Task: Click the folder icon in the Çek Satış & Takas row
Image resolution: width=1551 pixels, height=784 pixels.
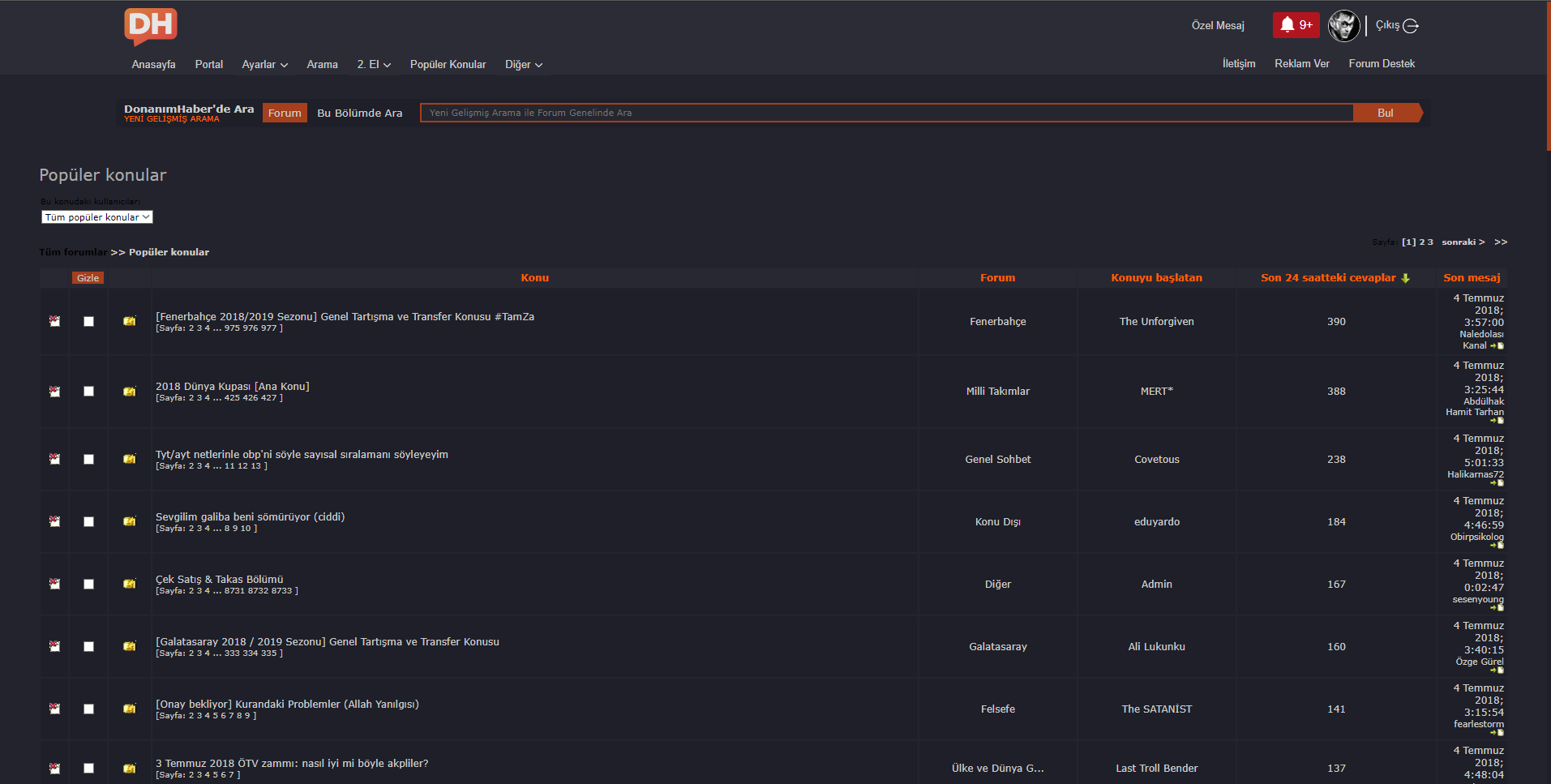Action: point(129,584)
